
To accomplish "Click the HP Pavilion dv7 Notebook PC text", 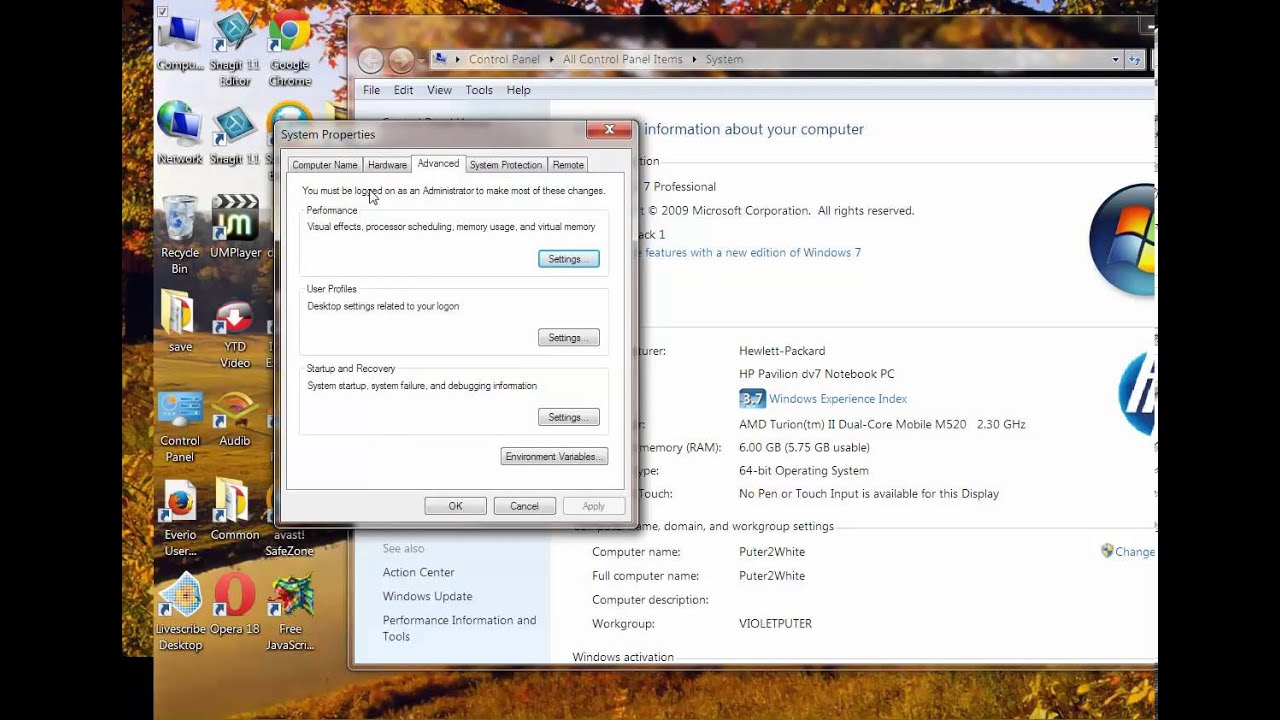I will [817, 374].
